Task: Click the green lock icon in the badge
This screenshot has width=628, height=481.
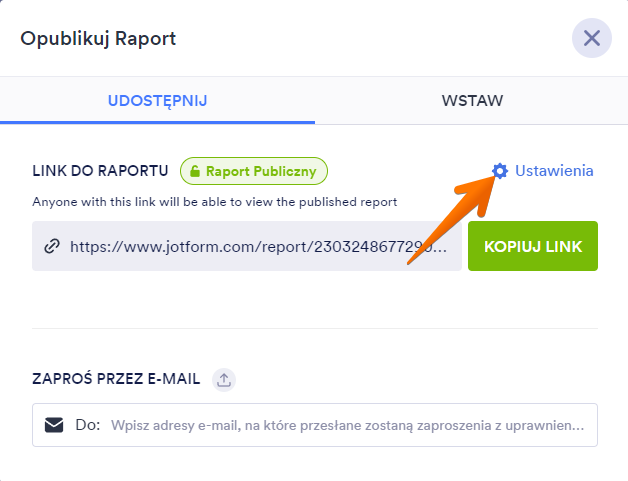Action: pos(194,171)
